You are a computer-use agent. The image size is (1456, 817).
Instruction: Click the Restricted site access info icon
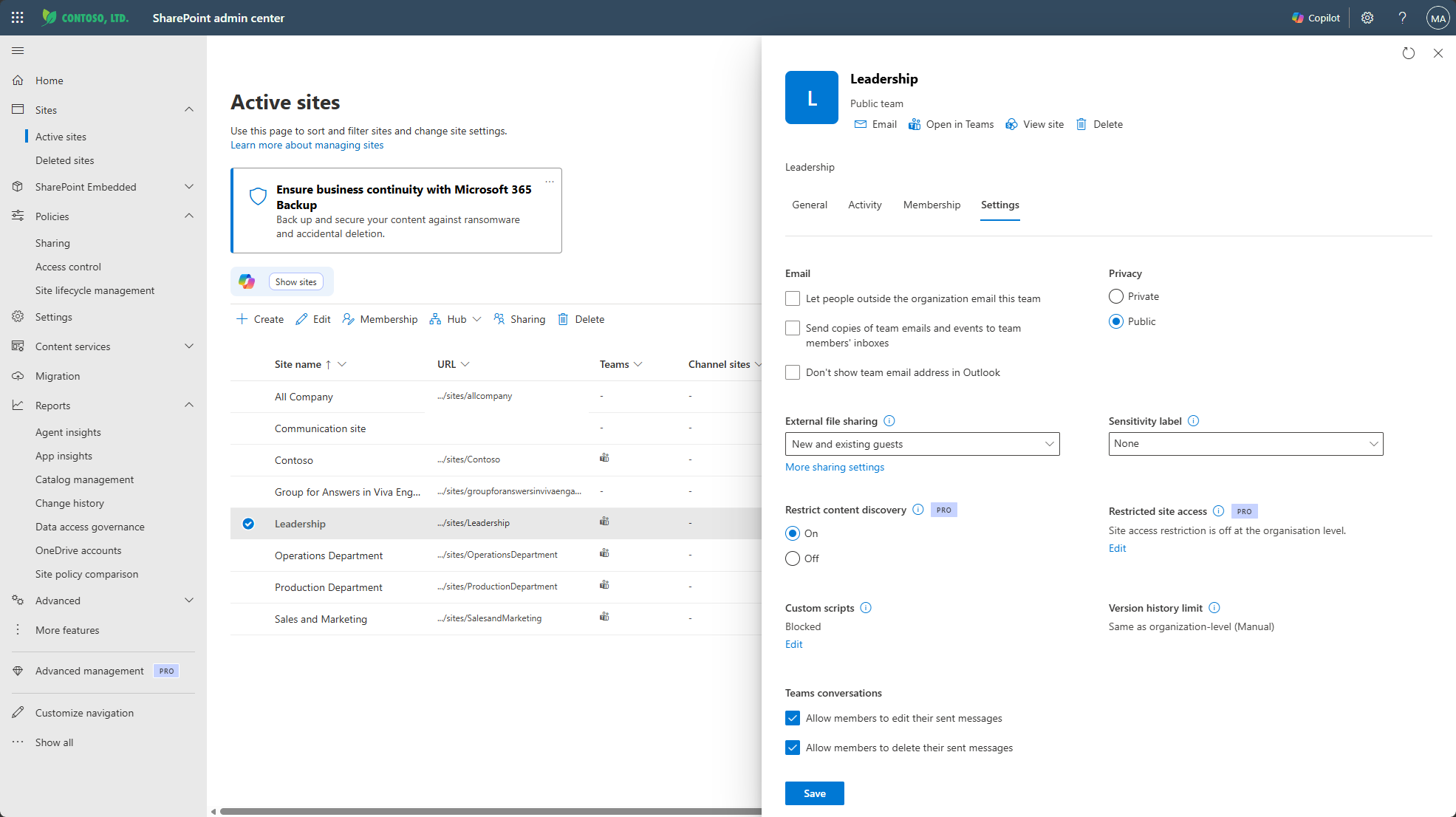[1219, 511]
